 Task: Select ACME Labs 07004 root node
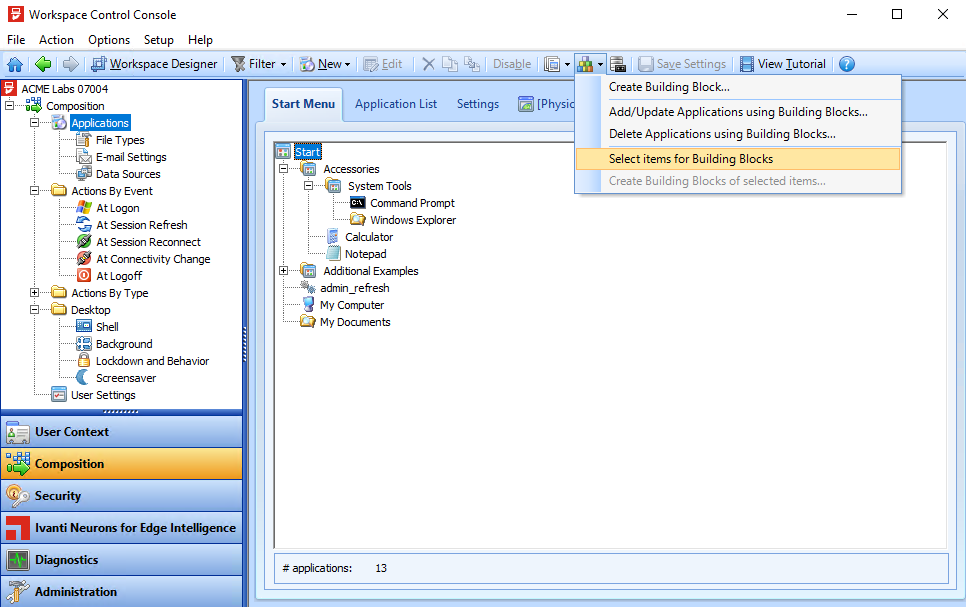point(64,89)
